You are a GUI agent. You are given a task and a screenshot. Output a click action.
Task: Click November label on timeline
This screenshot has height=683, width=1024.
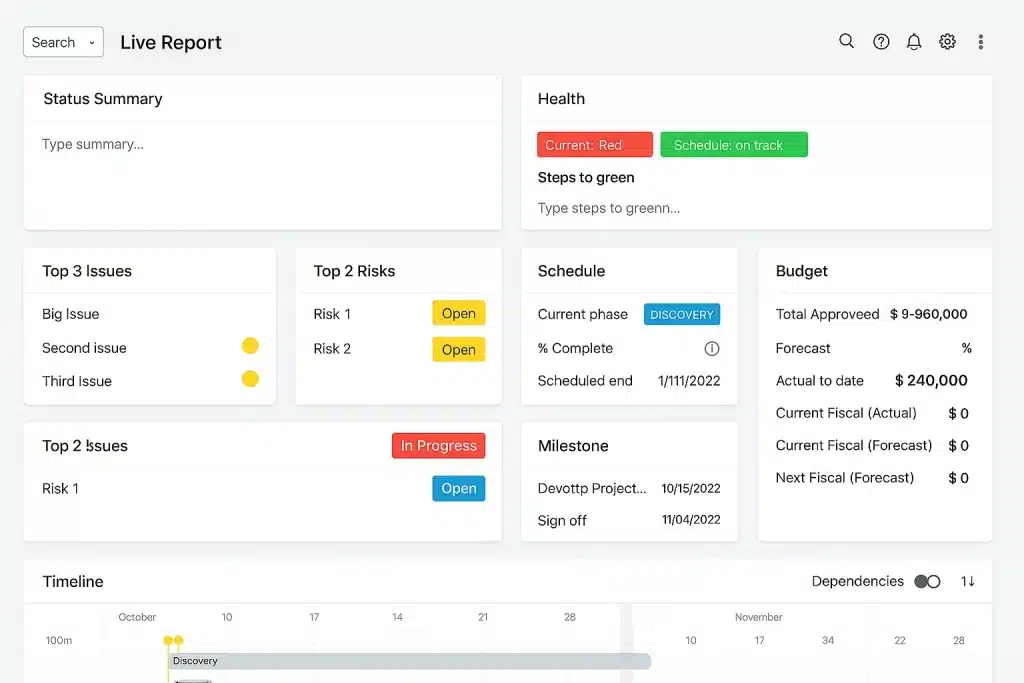(x=758, y=617)
